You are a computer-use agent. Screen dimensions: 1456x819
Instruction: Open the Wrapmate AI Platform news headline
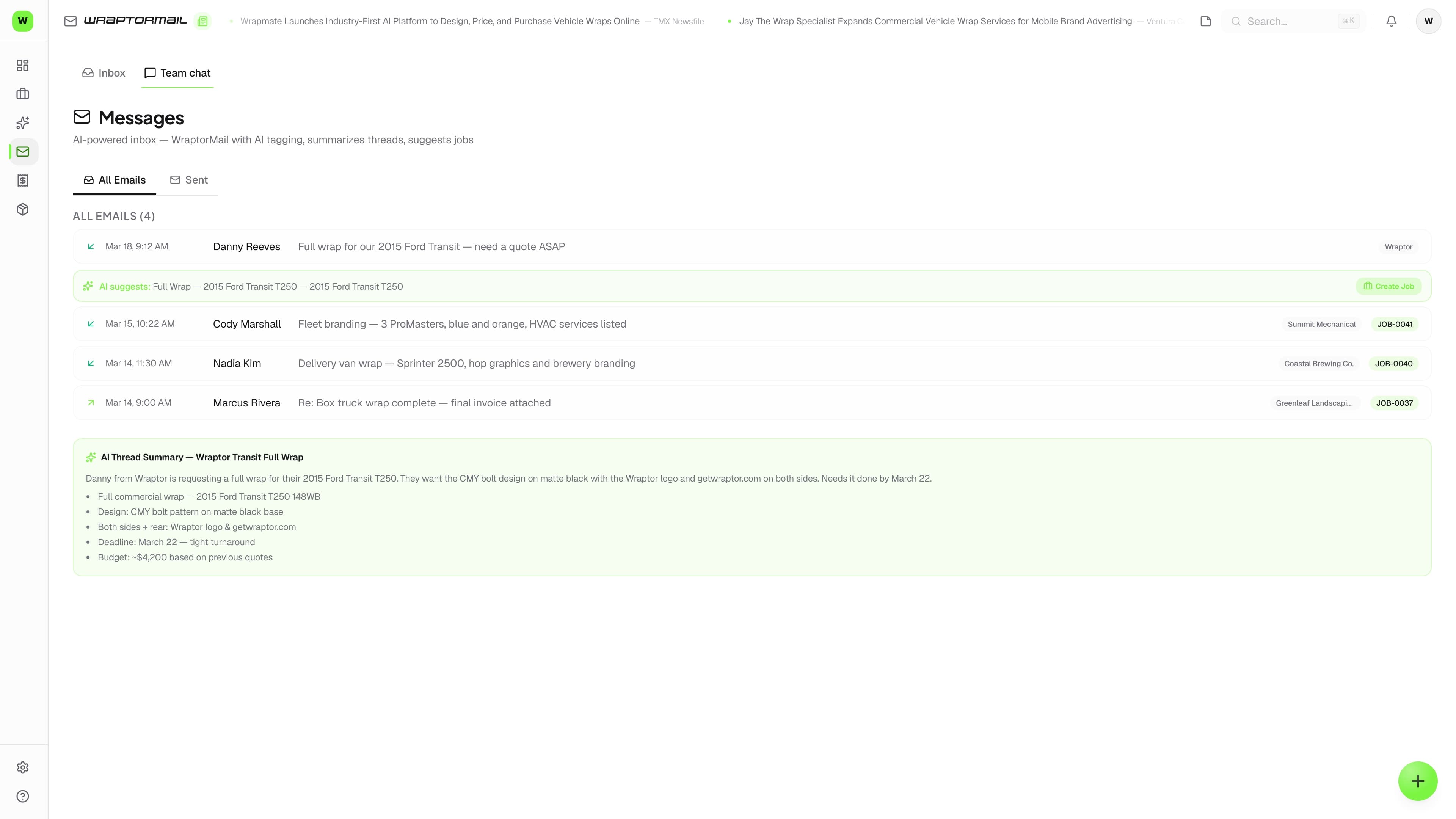pos(440,21)
